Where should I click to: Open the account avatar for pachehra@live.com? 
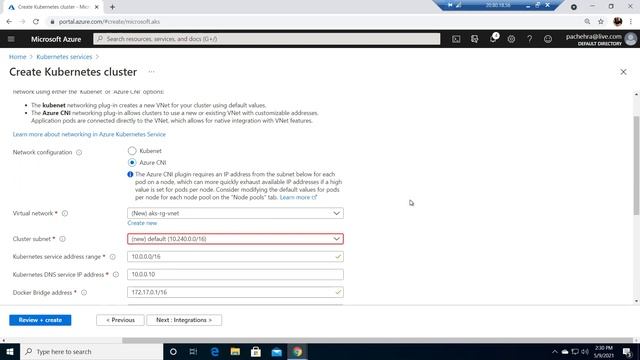[630, 39]
